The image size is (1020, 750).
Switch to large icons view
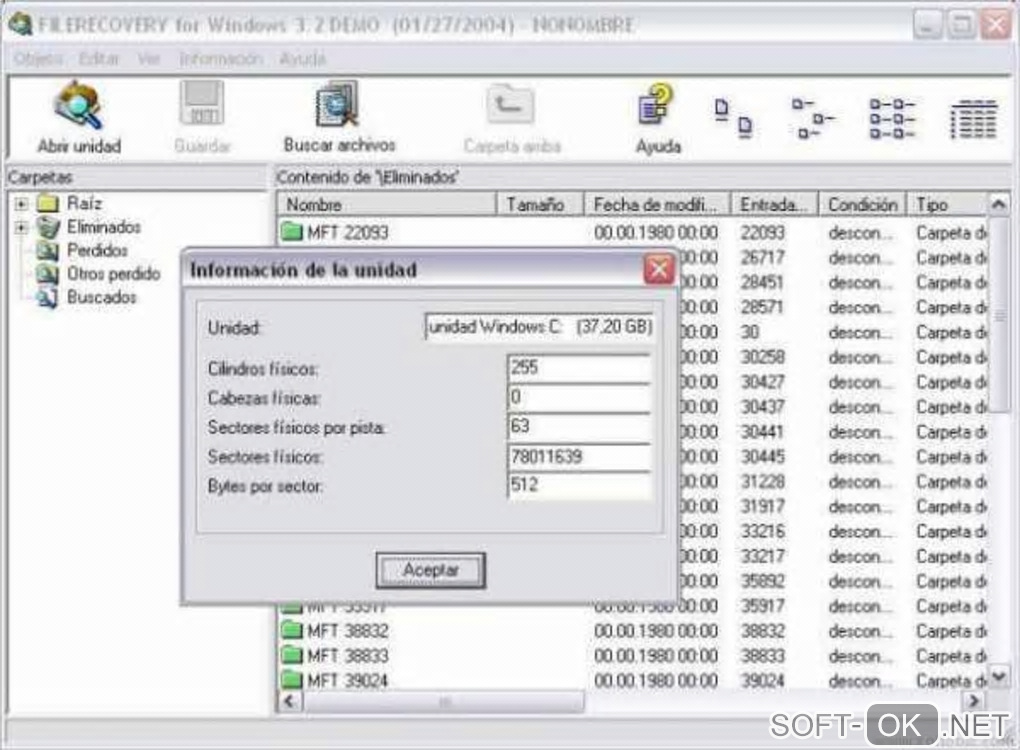pos(733,118)
